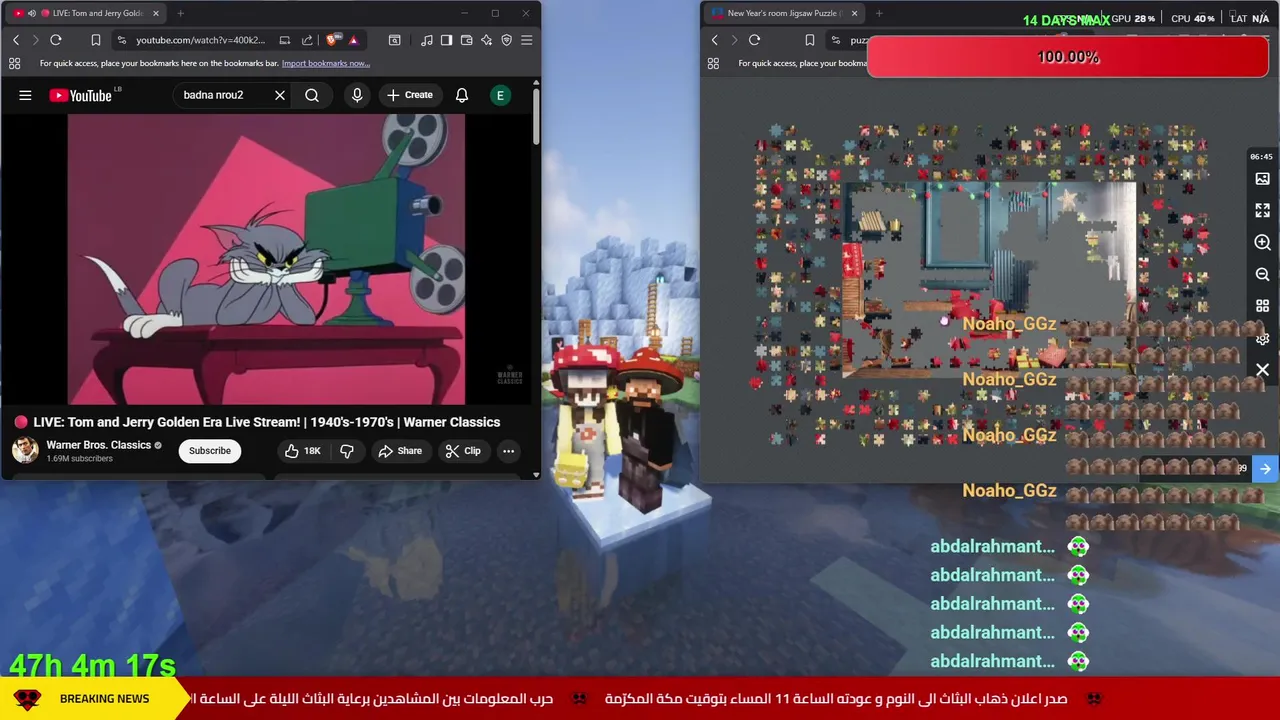Open the Brave Wallet icon

[466, 40]
